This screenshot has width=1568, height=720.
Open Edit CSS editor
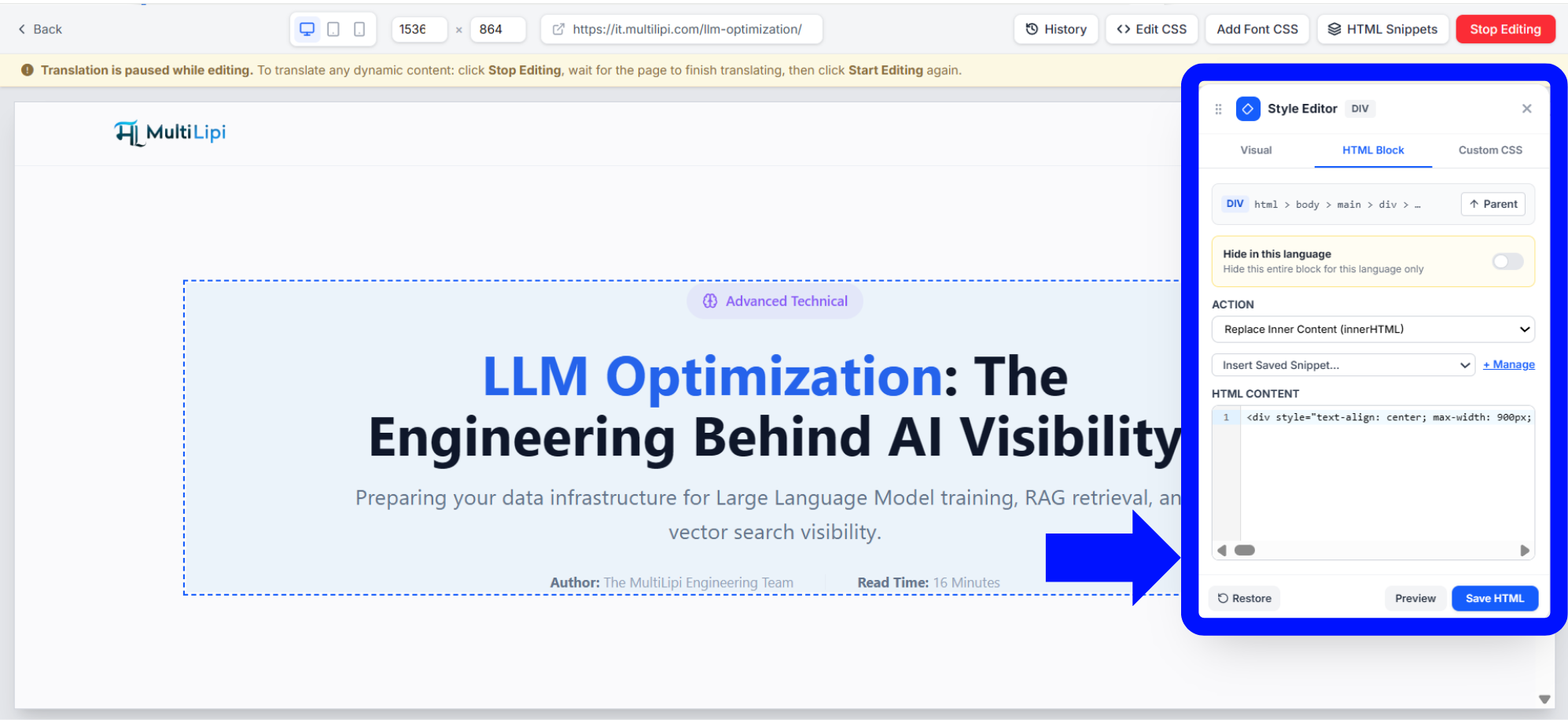1152,29
